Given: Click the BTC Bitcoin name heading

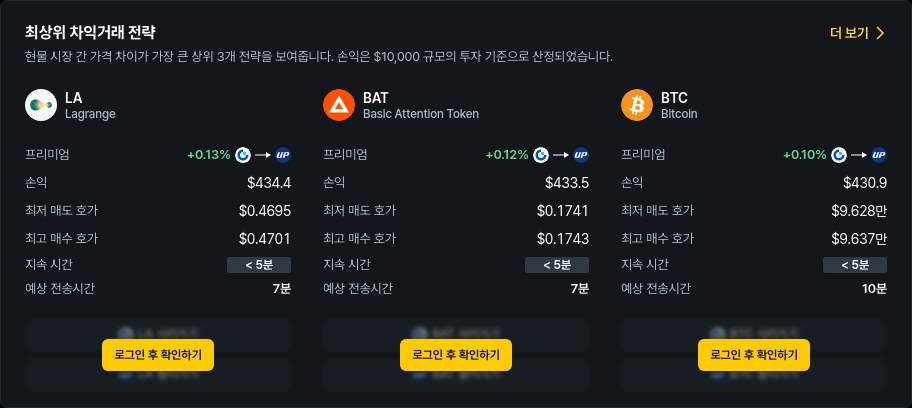Looking at the screenshot, I should pyautogui.click(x=674, y=99).
